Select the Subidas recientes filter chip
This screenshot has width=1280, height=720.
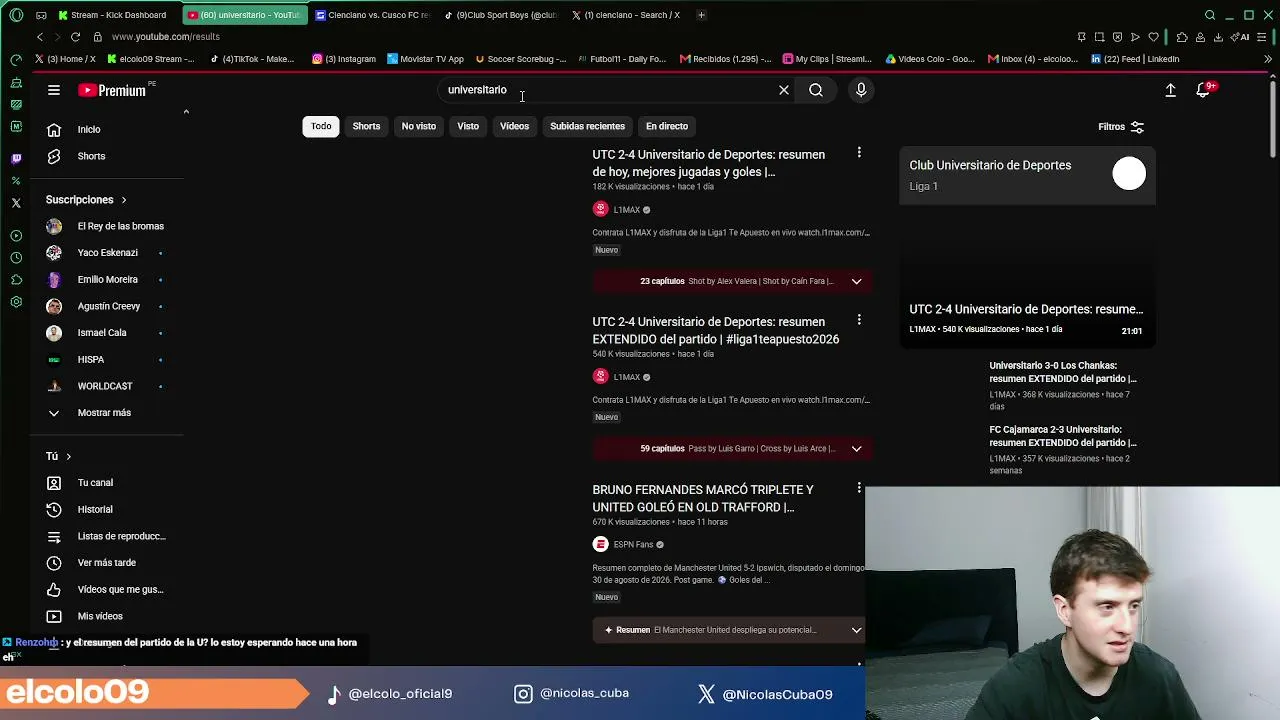[x=587, y=126]
